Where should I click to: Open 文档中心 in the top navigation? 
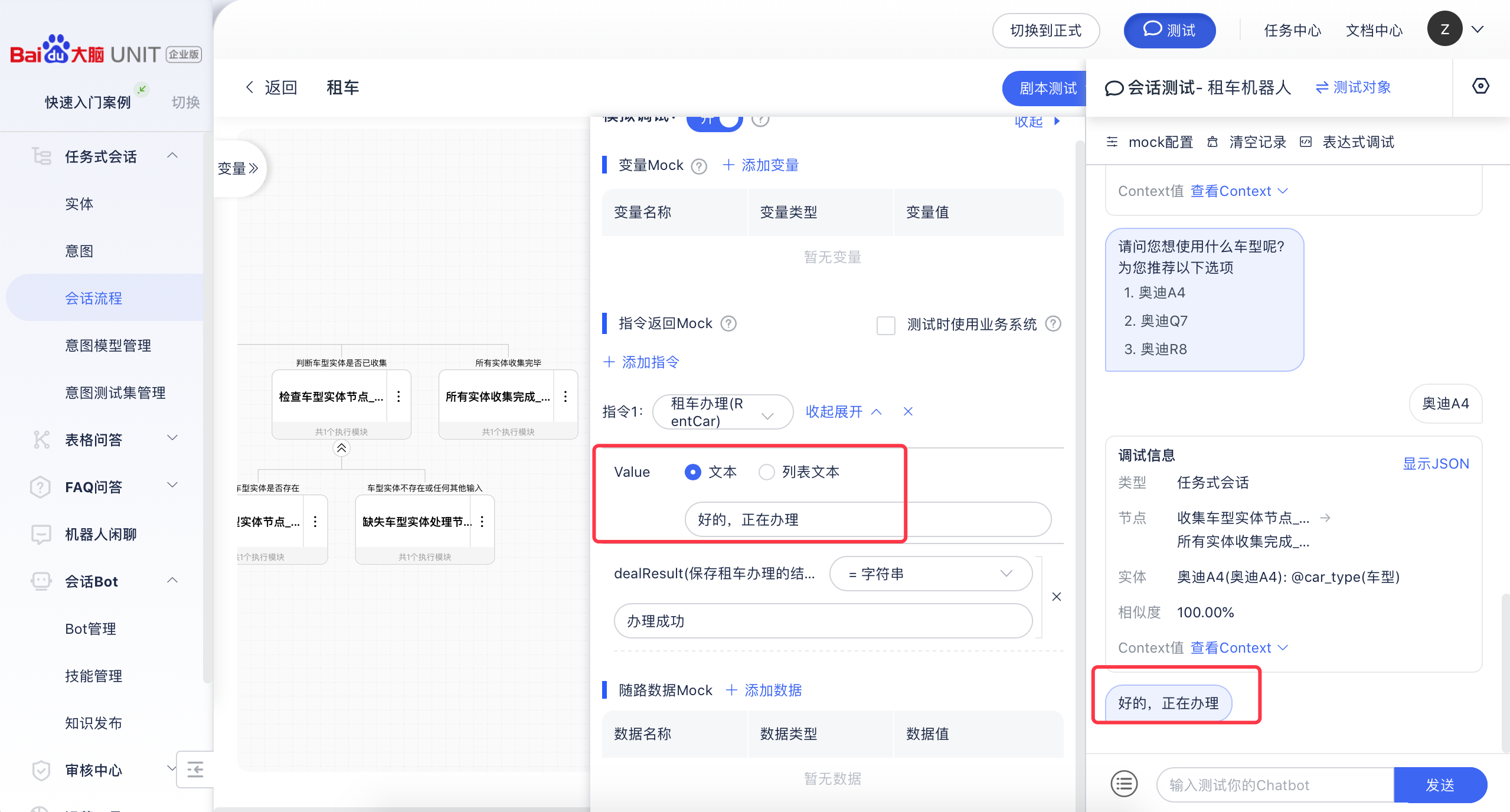point(1374,30)
